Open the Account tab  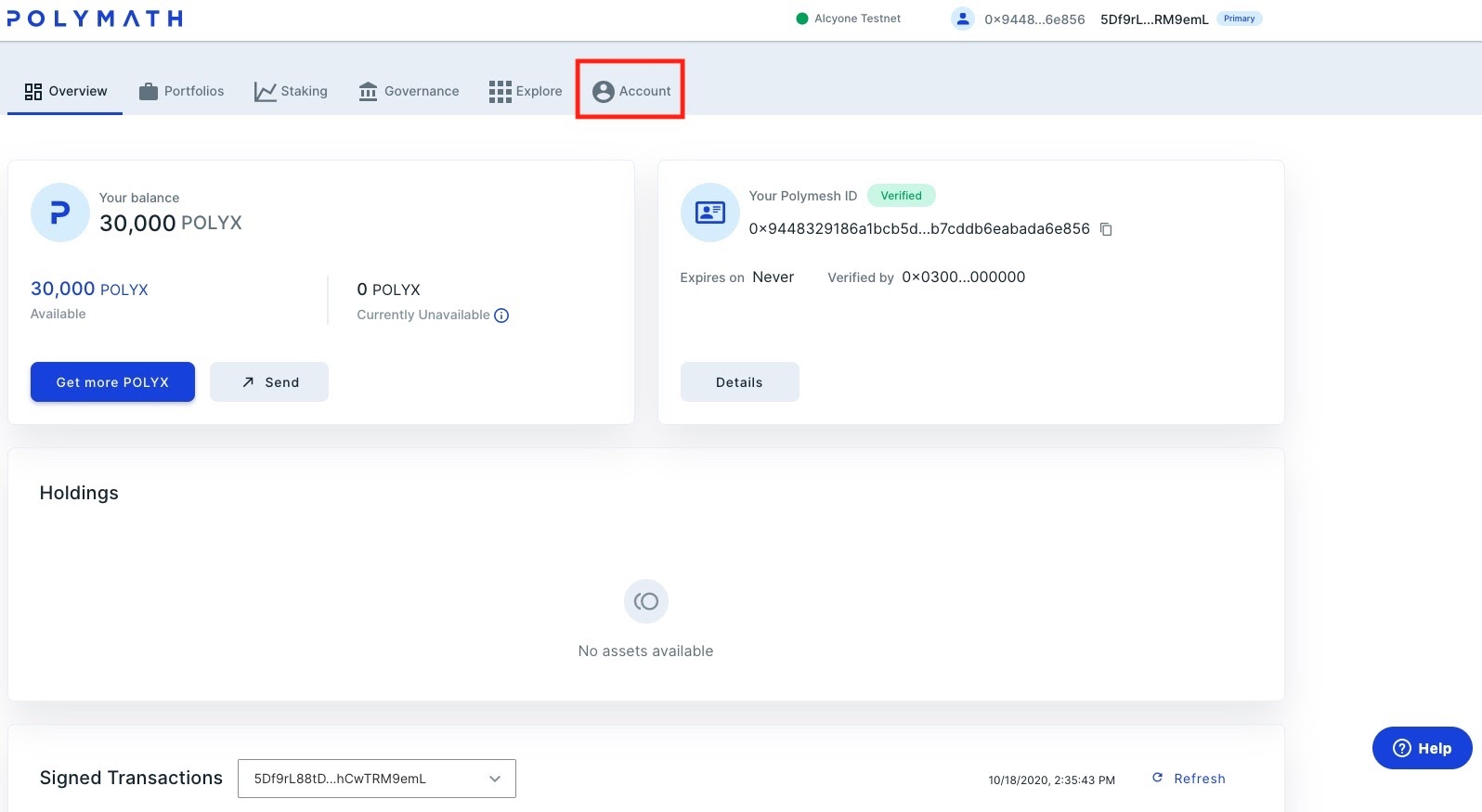(631, 91)
